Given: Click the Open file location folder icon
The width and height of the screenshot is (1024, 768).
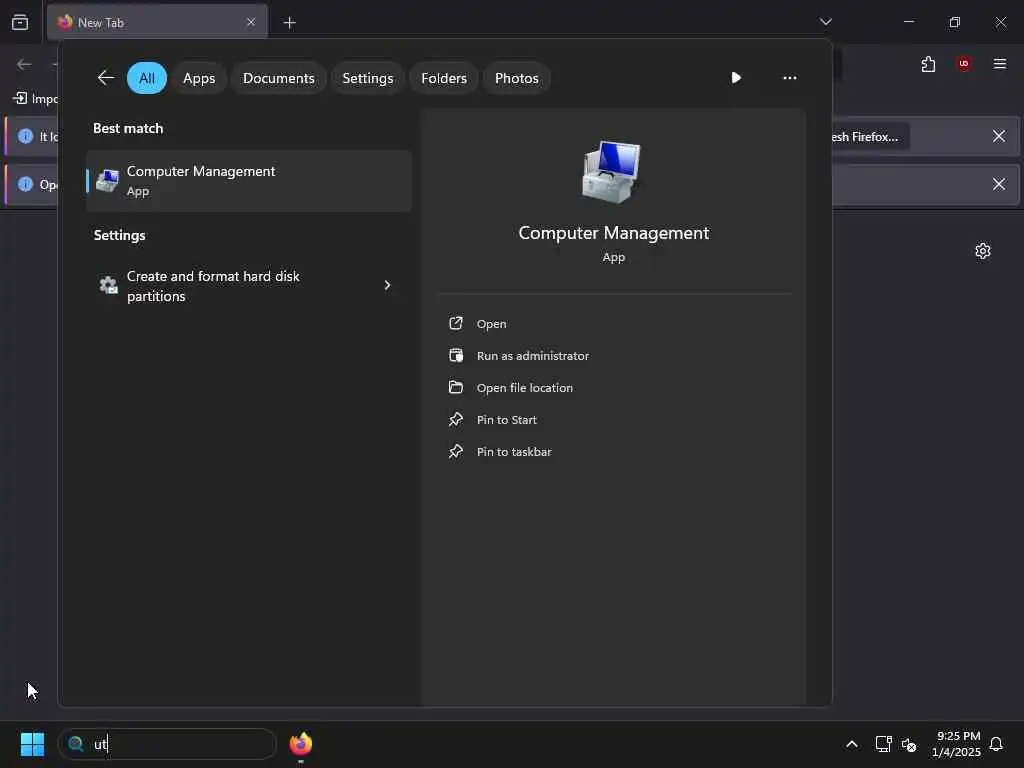Looking at the screenshot, I should coord(456,387).
